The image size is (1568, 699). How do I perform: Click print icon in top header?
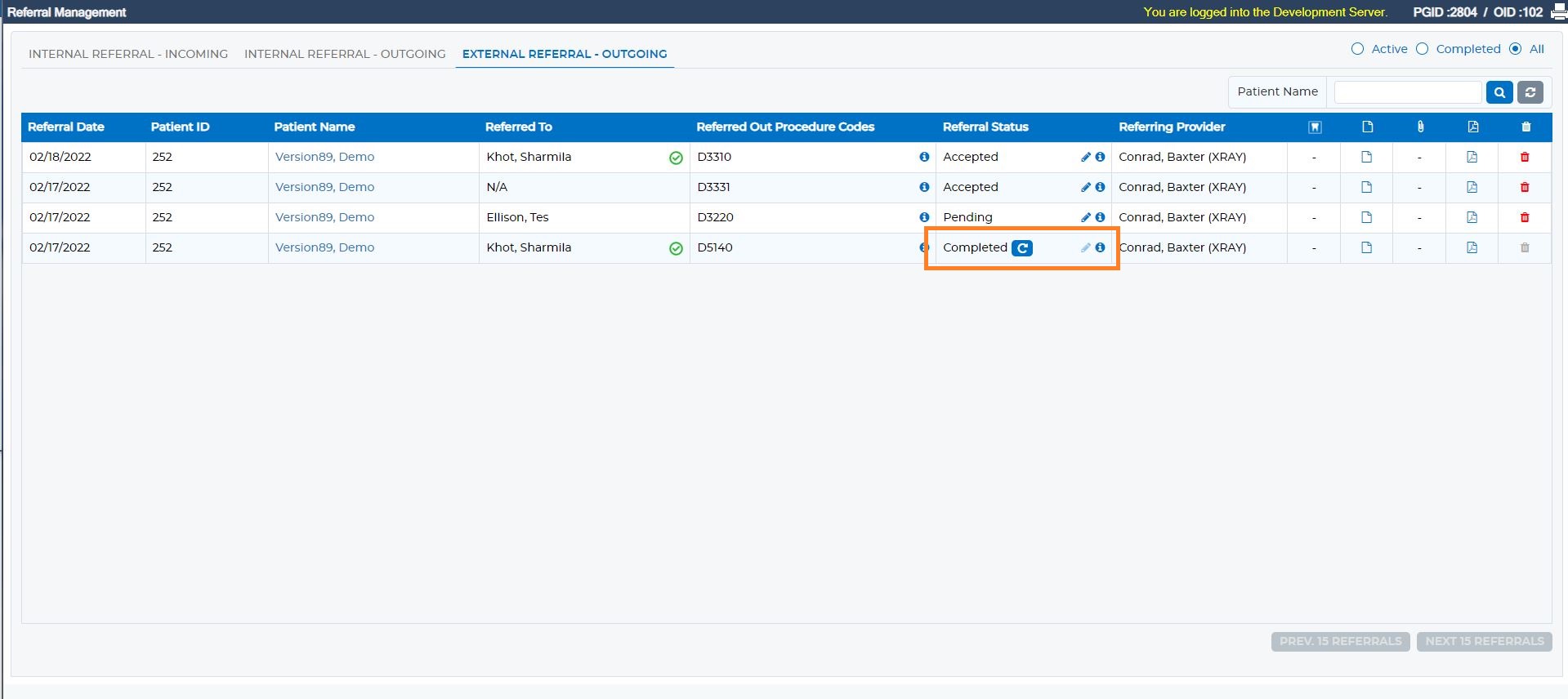[x=1558, y=12]
